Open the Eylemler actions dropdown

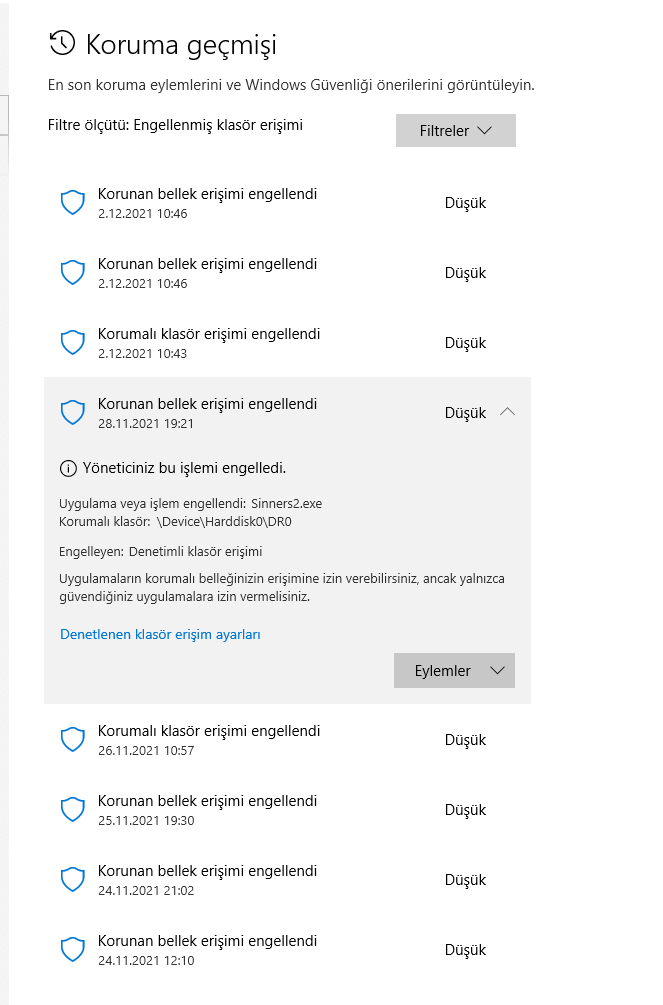(454, 671)
